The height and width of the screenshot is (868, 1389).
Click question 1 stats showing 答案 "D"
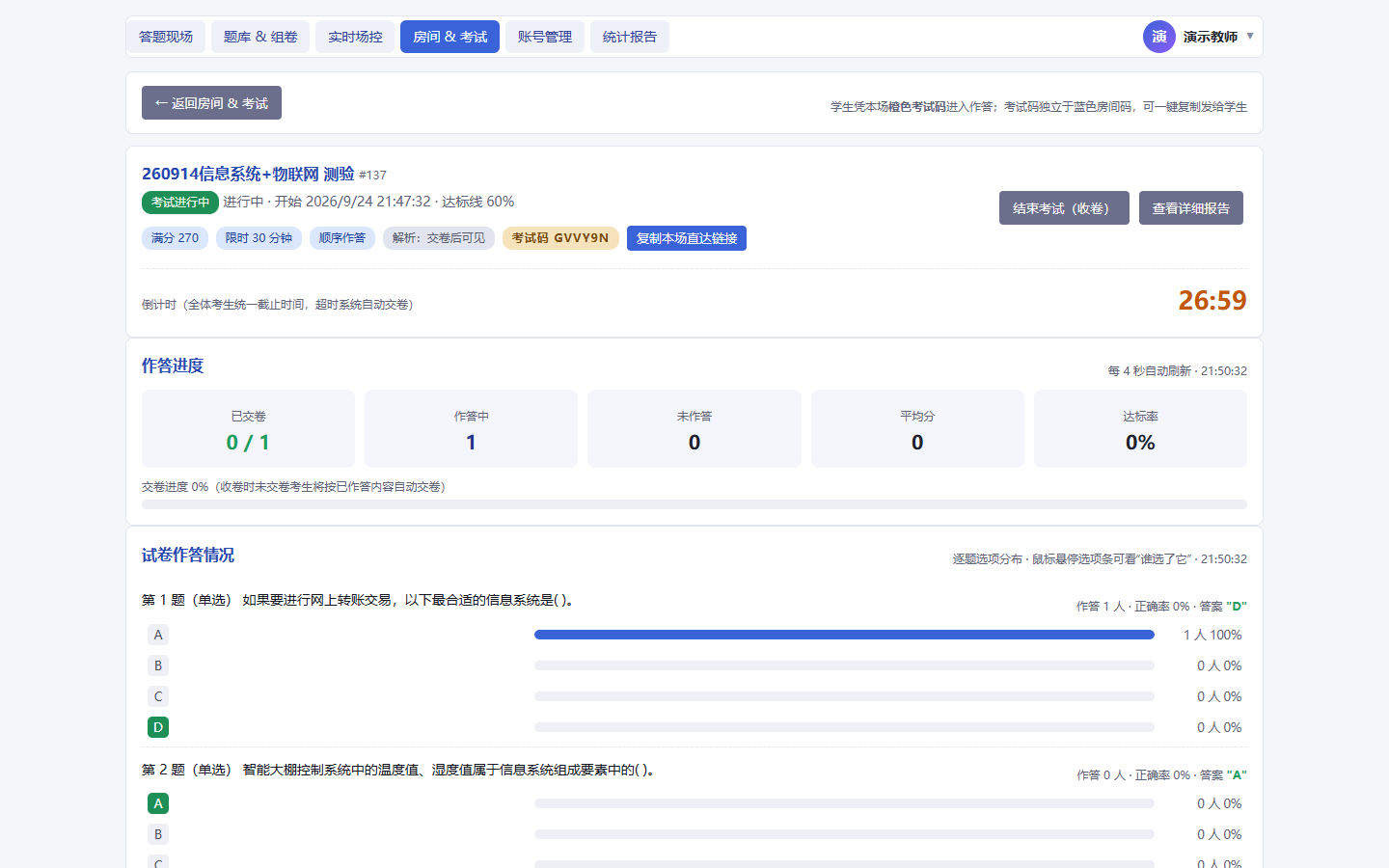[x=1161, y=607]
